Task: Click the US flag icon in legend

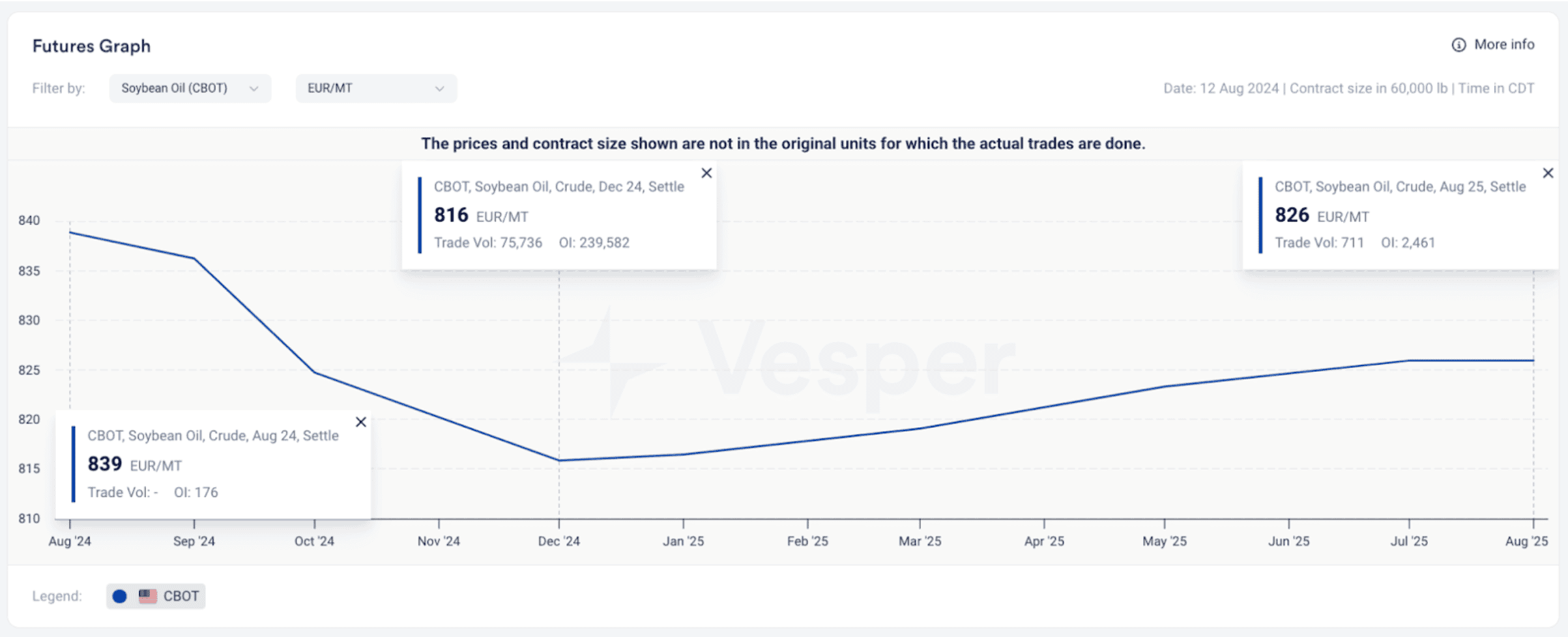Action: click(148, 596)
